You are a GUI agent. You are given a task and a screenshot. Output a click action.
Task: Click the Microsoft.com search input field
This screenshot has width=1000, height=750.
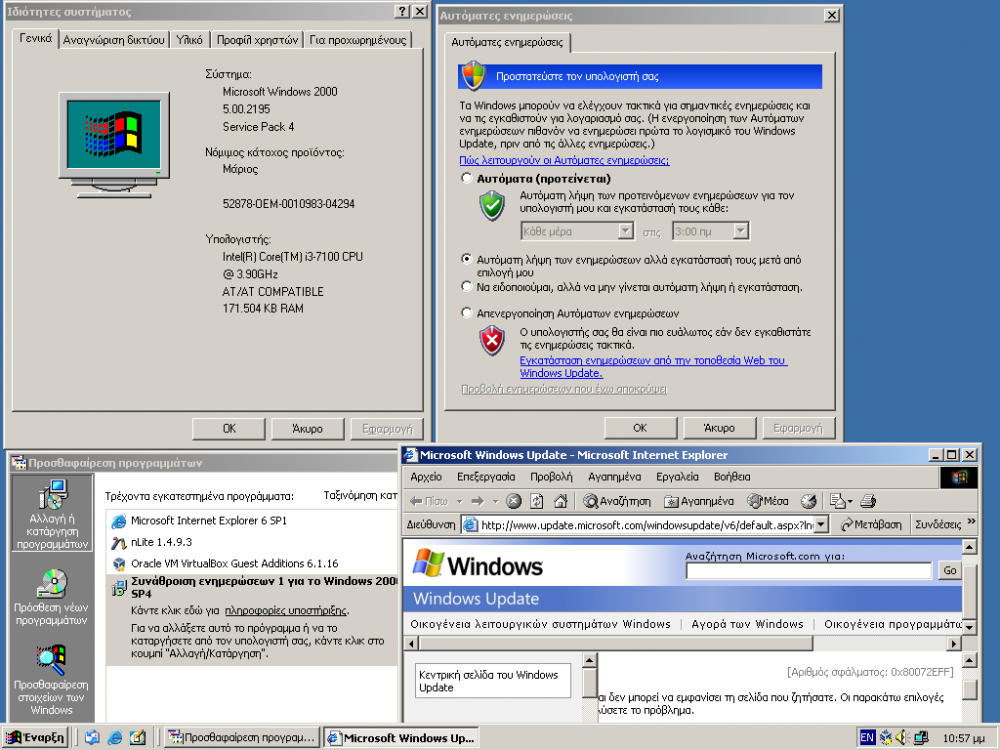(809, 570)
